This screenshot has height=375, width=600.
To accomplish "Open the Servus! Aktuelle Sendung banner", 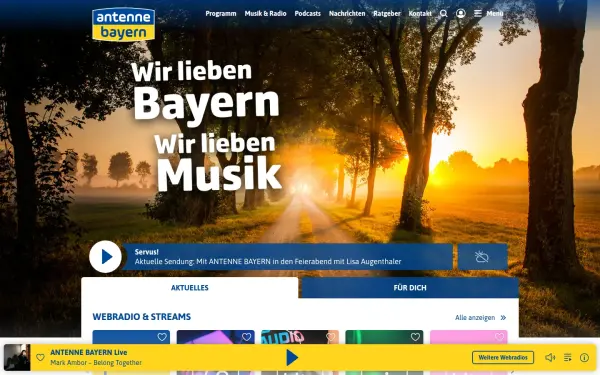I will (287, 257).
